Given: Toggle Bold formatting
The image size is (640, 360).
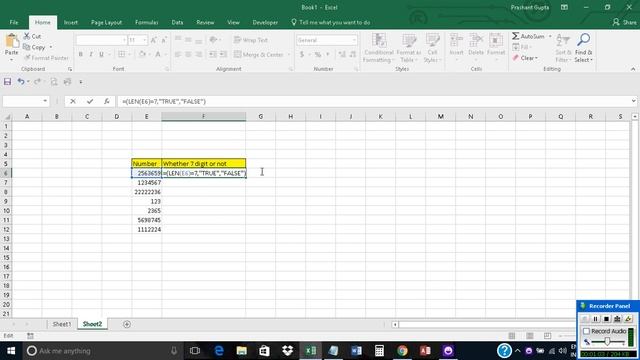Looking at the screenshot, I should tap(81, 54).
